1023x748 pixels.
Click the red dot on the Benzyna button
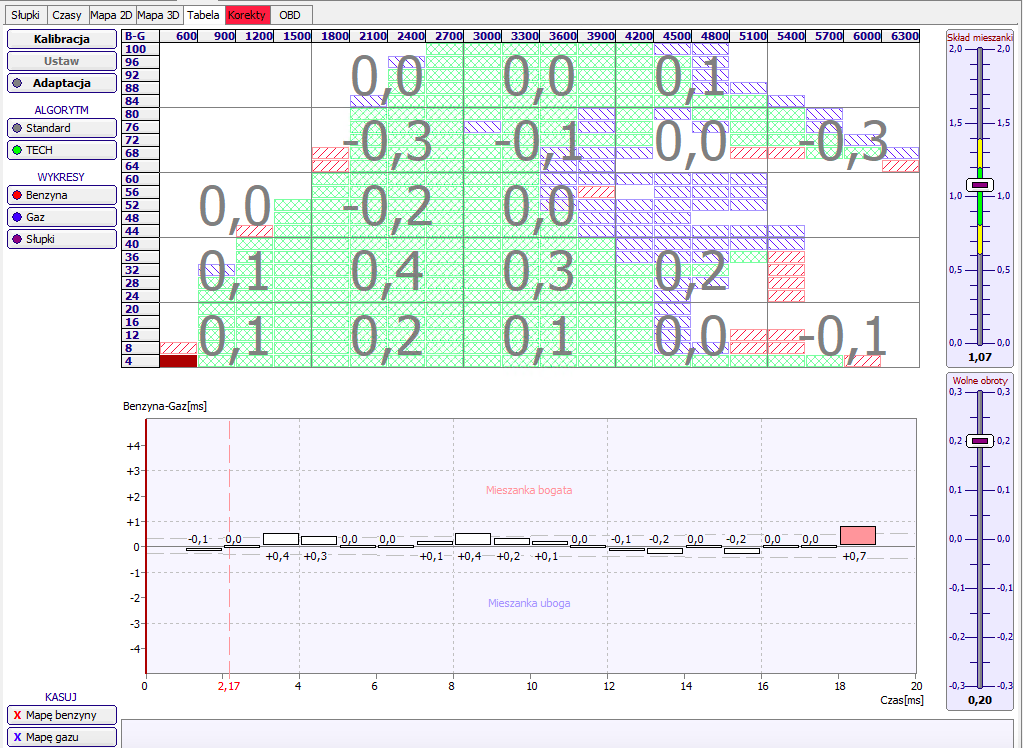[x=16, y=194]
